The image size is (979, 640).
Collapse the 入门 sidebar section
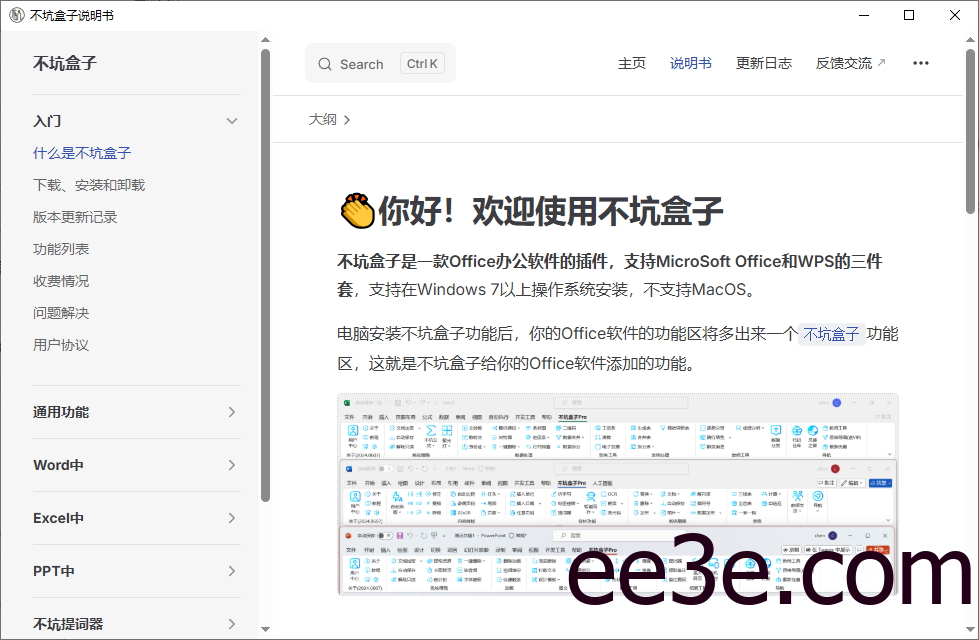click(x=232, y=120)
